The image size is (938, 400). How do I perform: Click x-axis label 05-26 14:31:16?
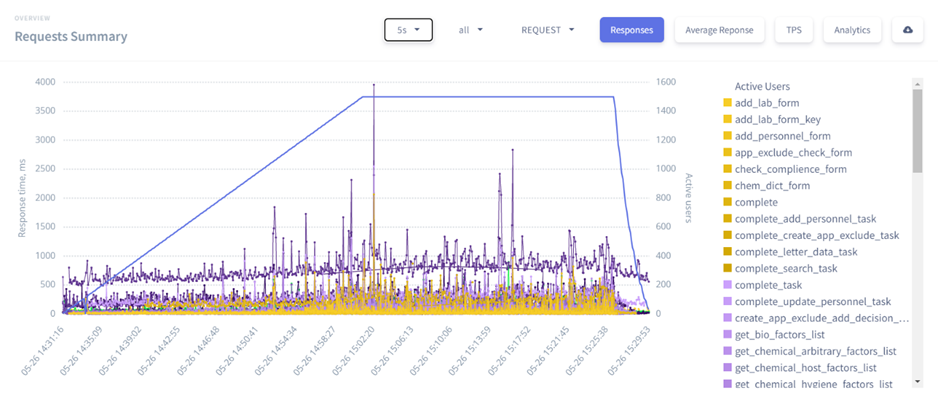click(42, 349)
